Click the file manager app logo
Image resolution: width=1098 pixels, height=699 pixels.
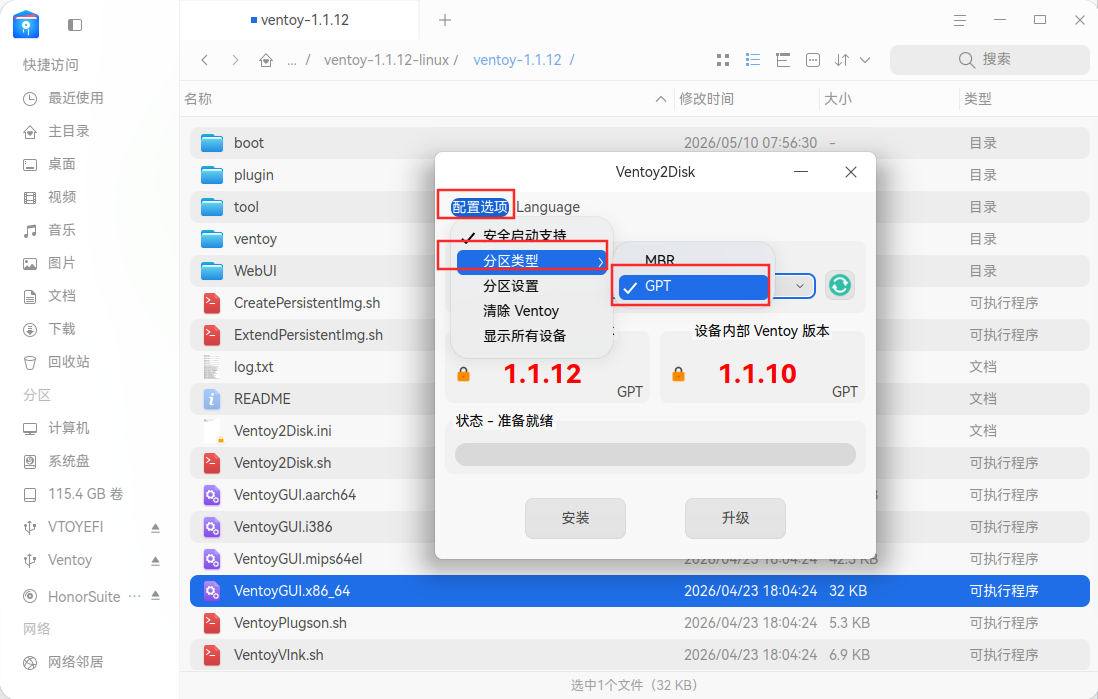26,25
